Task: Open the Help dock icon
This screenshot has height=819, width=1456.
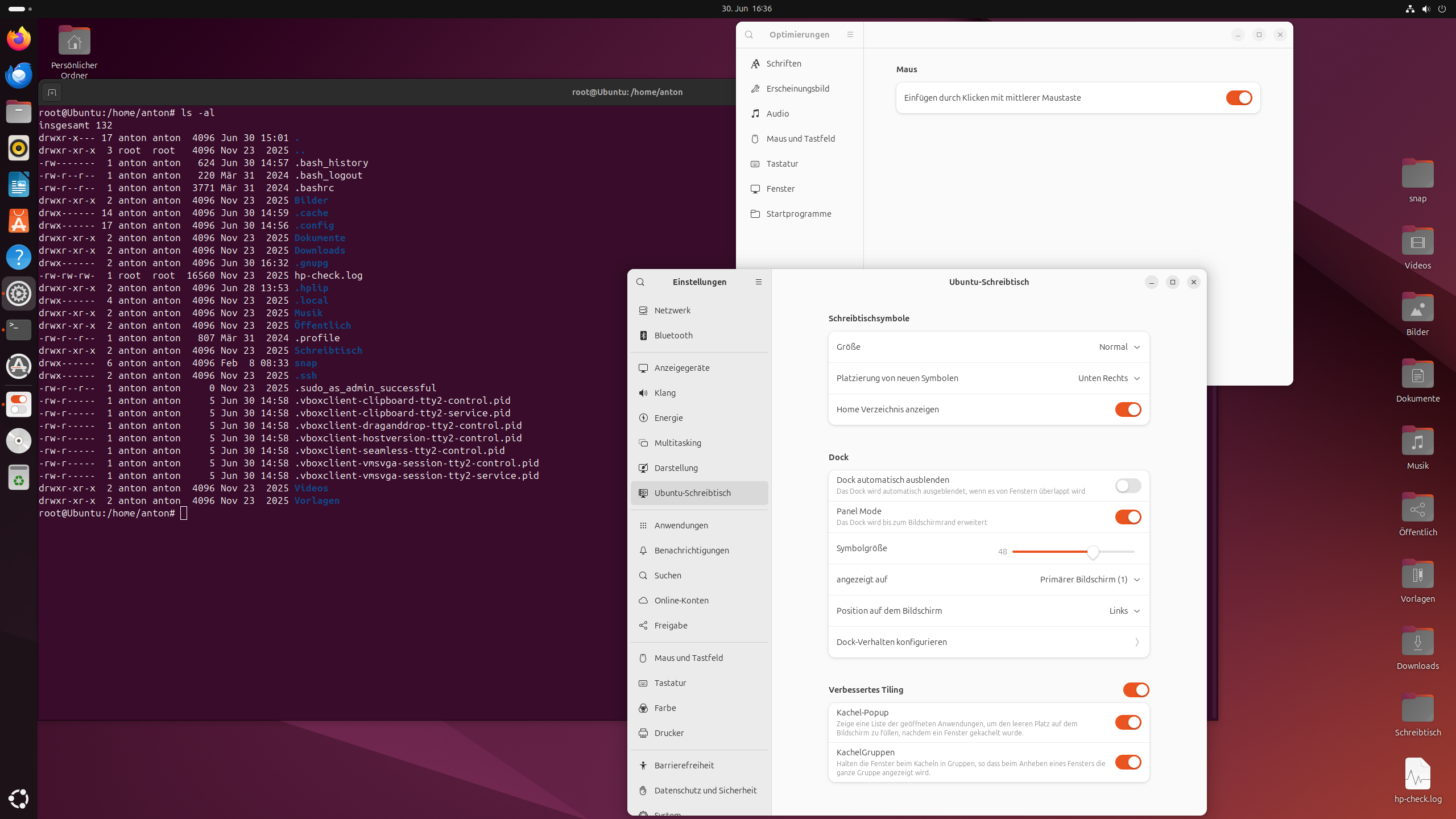Action: [x=19, y=257]
